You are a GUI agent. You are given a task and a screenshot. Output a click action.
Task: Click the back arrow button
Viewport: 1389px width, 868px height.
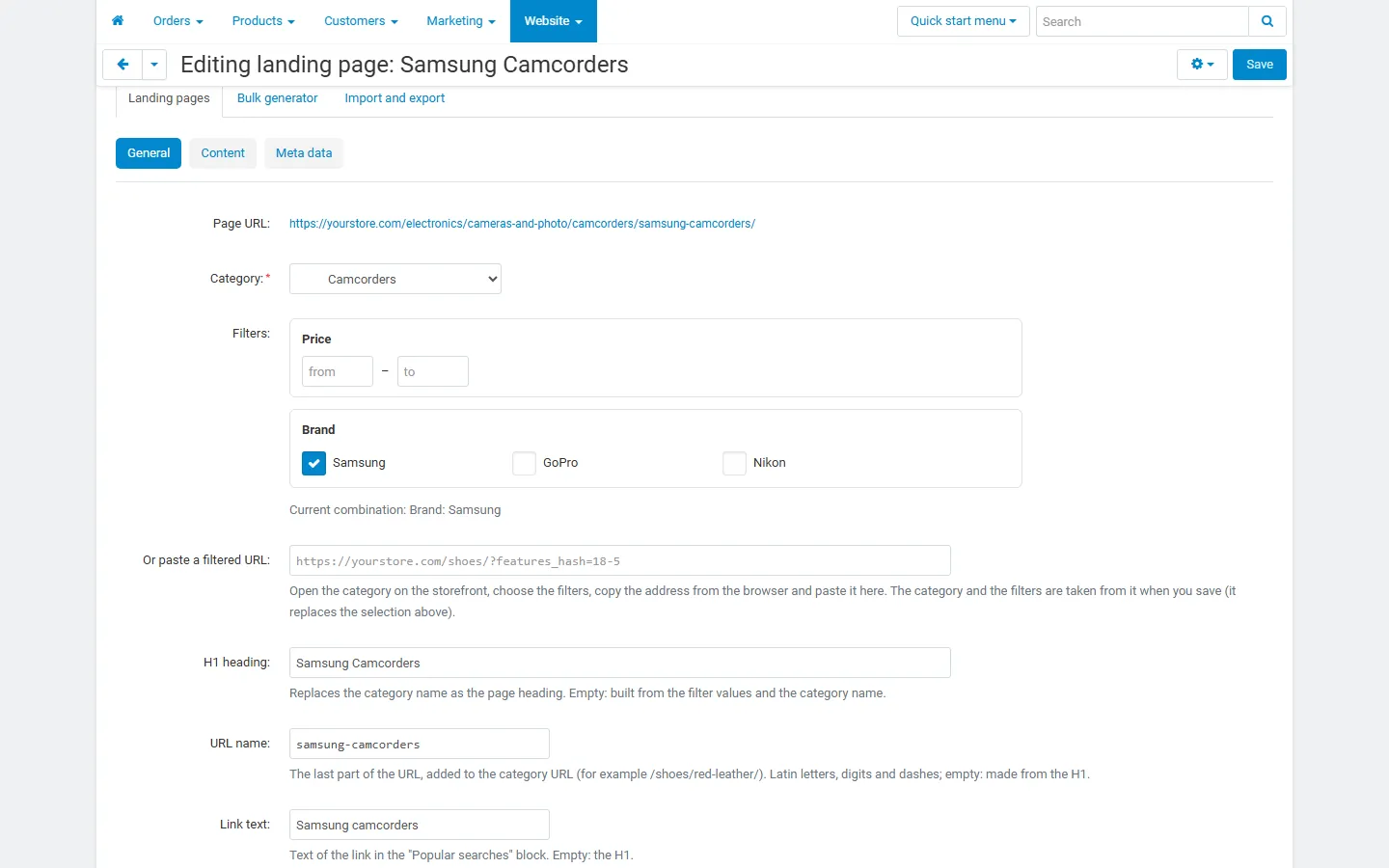pos(123,65)
